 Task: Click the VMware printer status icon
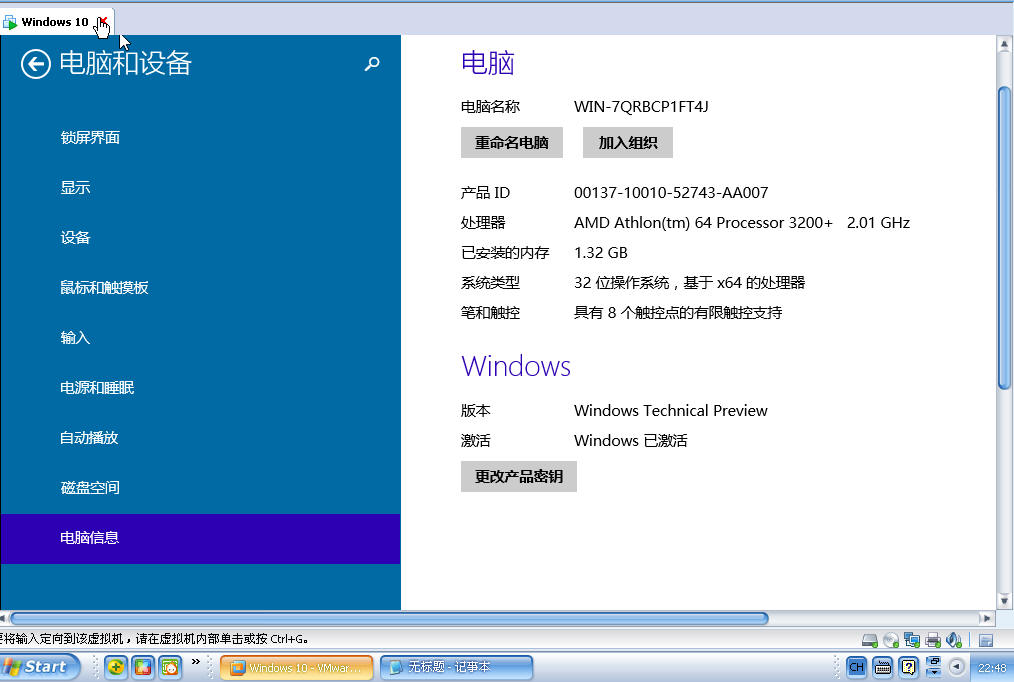tap(933, 640)
